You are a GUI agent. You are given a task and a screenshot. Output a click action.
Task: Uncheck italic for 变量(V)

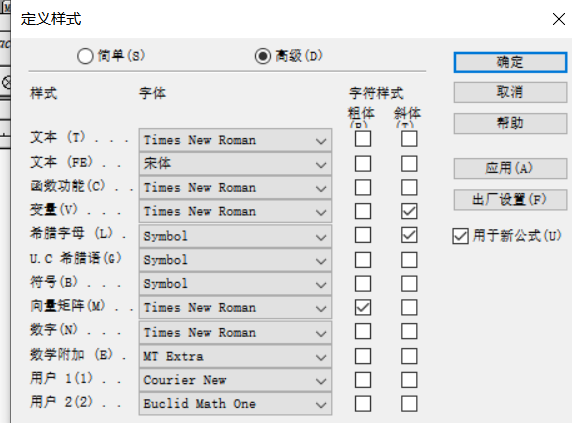[x=409, y=211]
